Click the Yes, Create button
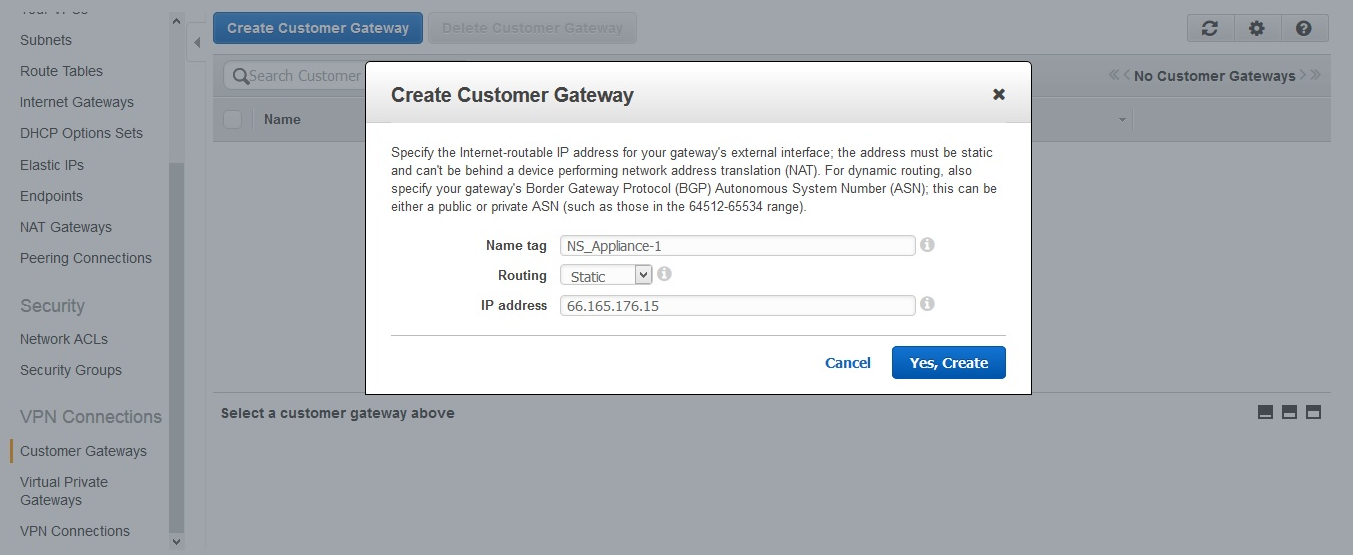 [948, 363]
